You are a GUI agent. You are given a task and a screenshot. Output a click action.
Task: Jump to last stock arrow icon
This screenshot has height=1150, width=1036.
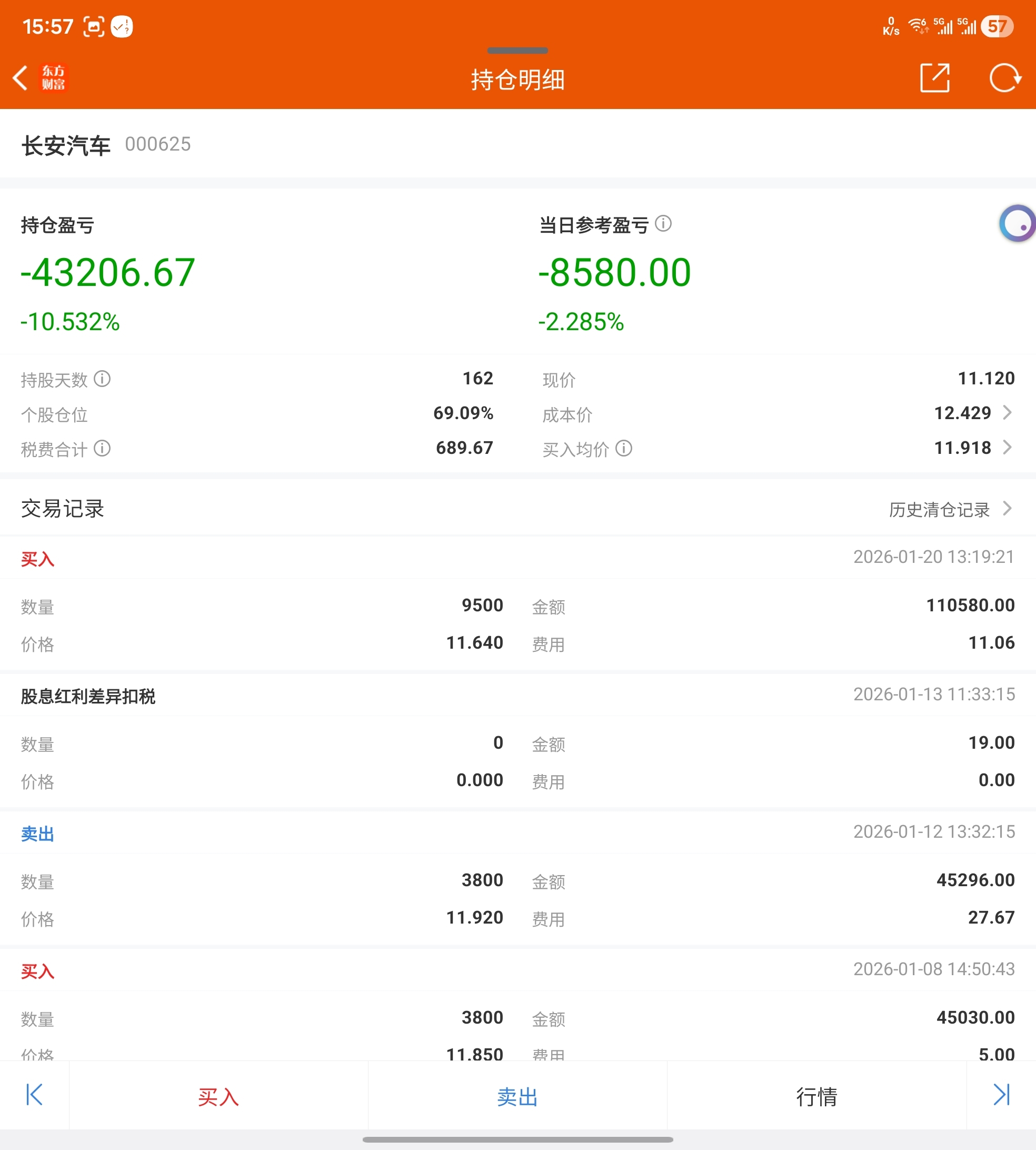point(1001,1095)
